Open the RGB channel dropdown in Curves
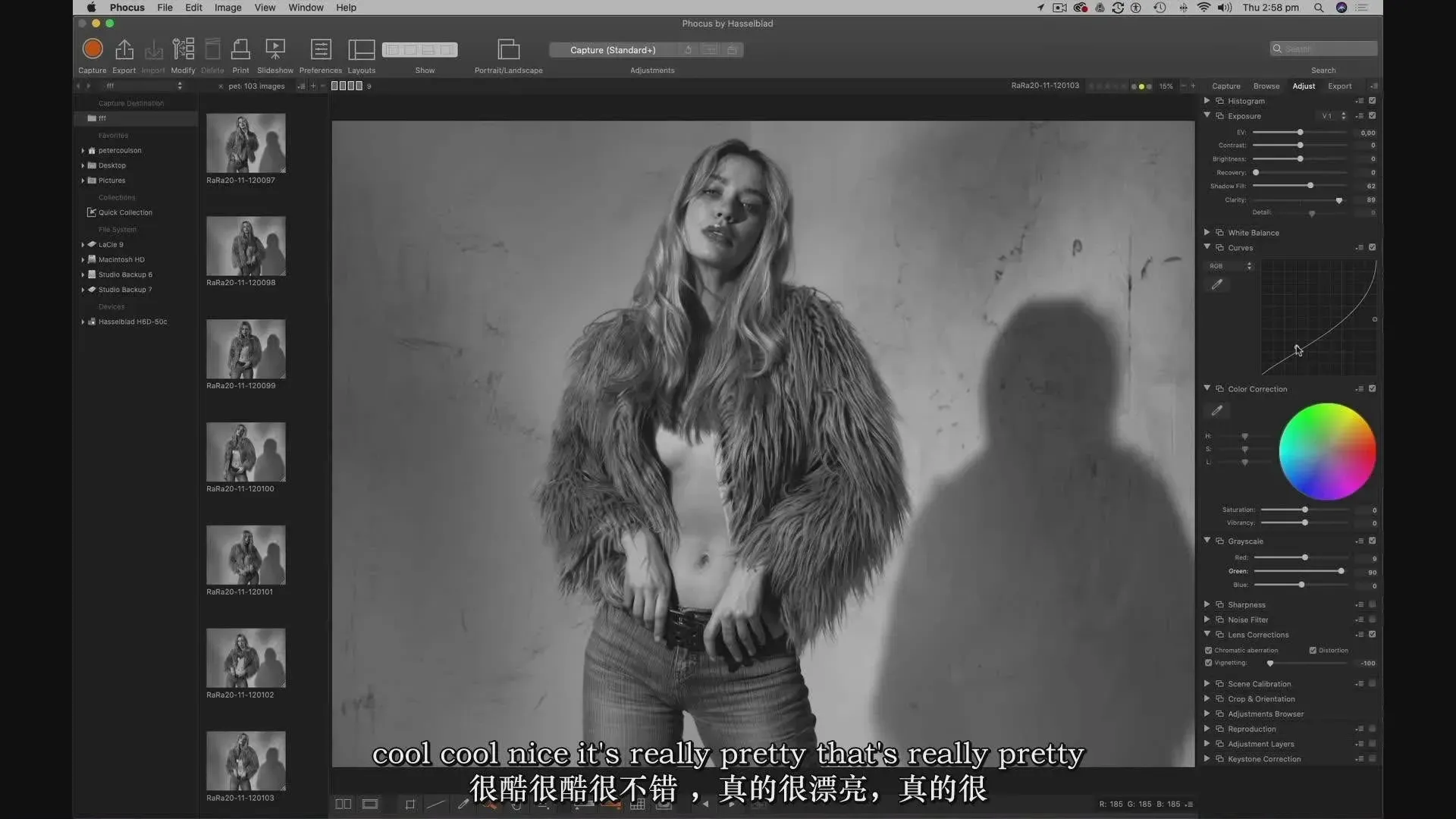The width and height of the screenshot is (1456, 819). pos(1230,266)
